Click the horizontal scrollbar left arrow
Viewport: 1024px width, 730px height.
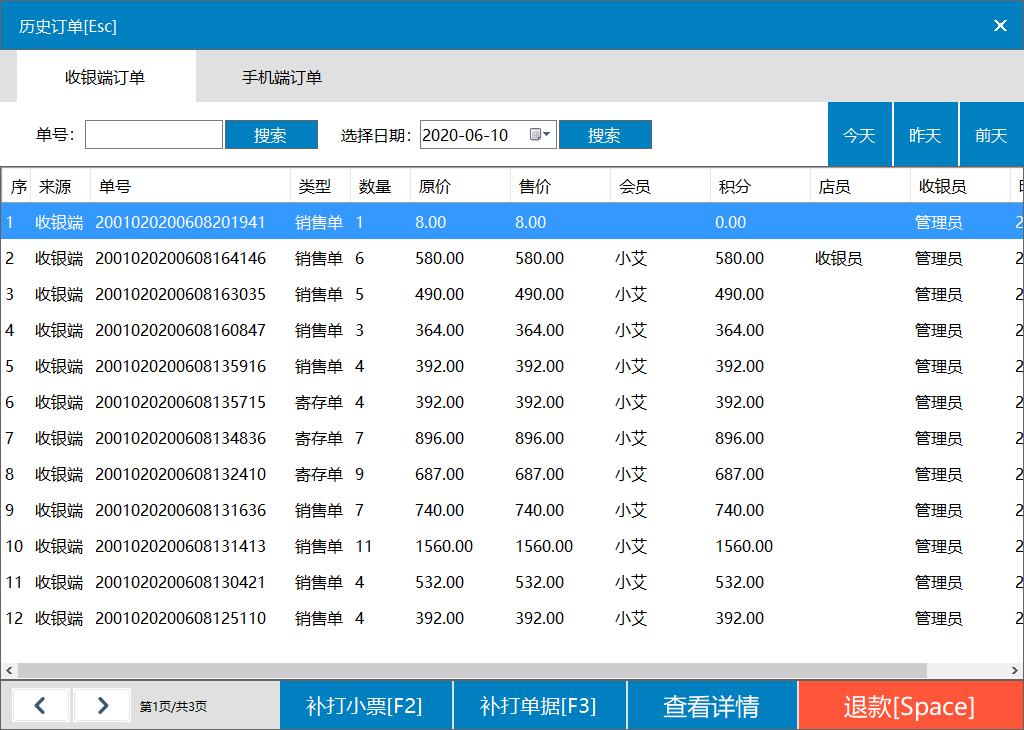point(8,670)
